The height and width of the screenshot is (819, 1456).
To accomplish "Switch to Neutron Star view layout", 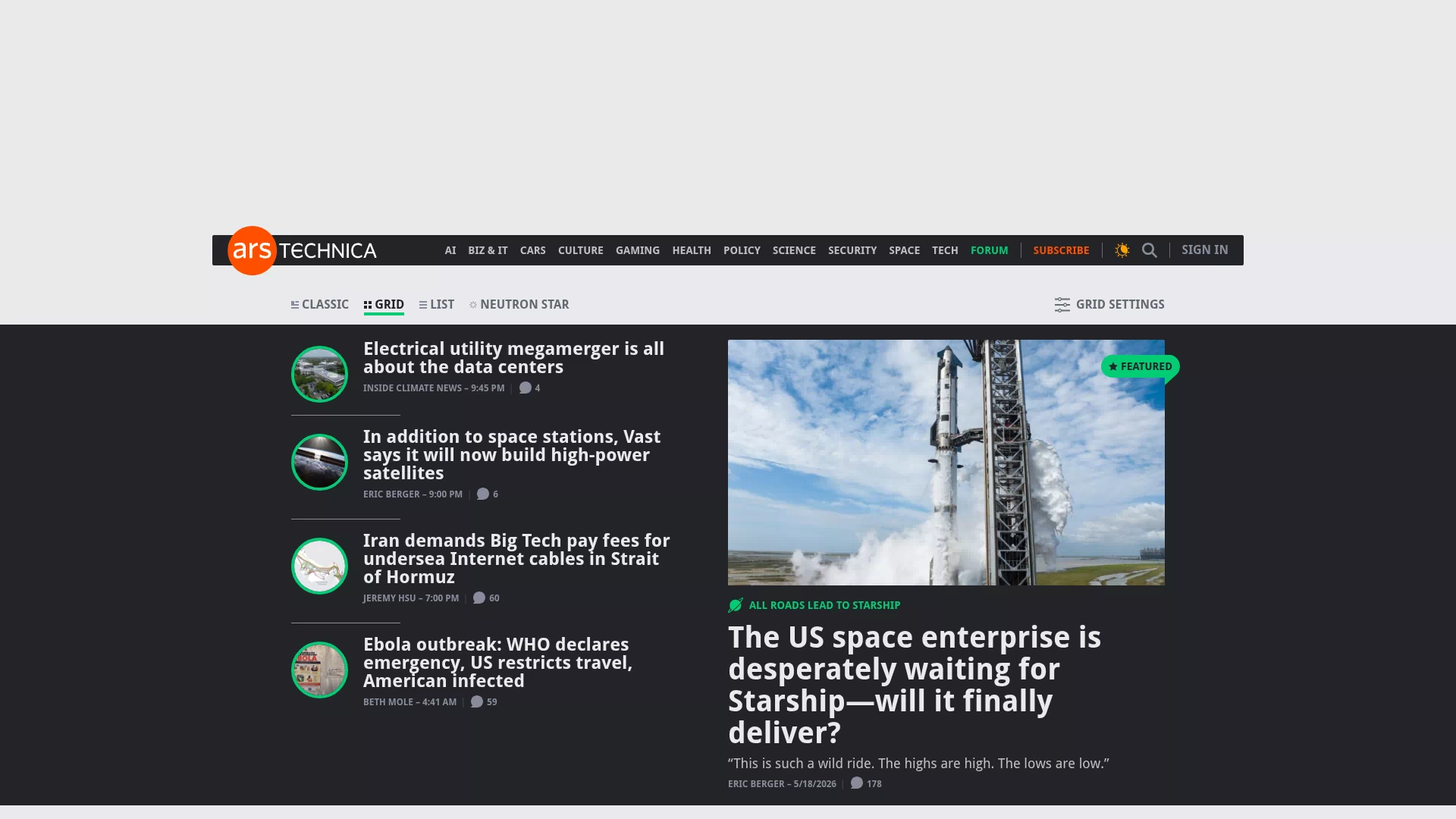I will [x=519, y=305].
